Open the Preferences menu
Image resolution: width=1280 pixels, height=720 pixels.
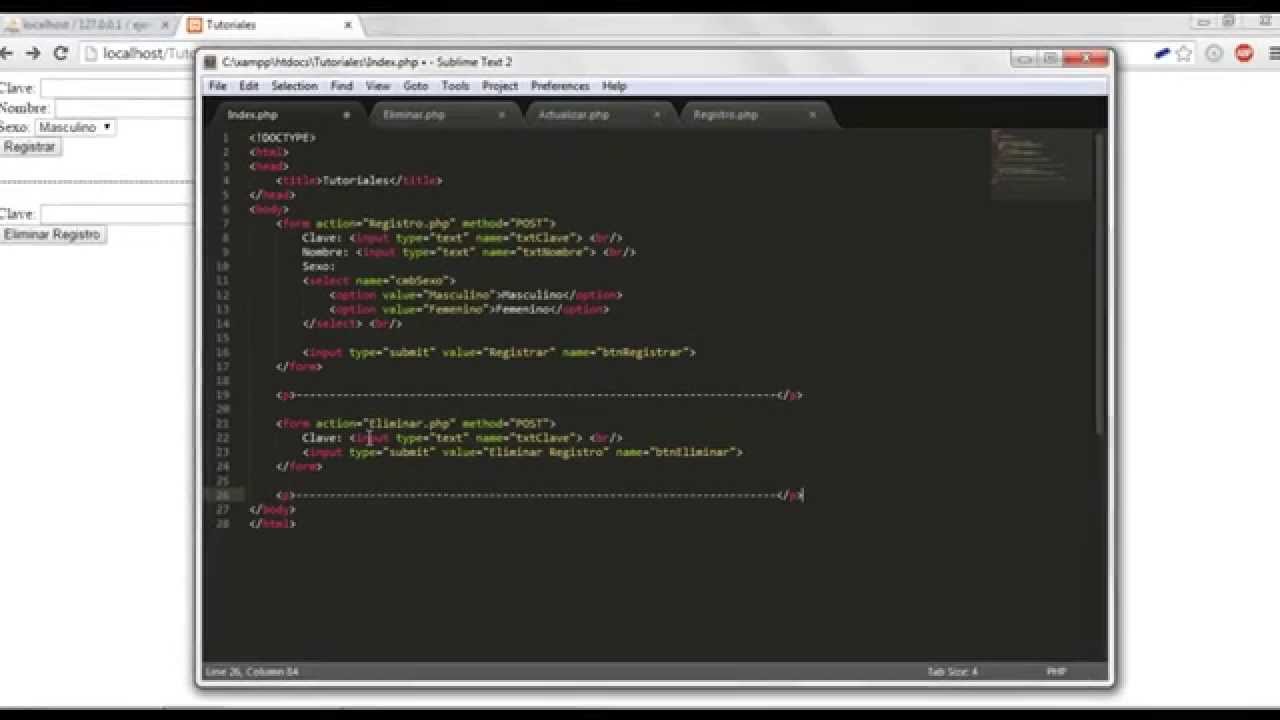coord(560,86)
